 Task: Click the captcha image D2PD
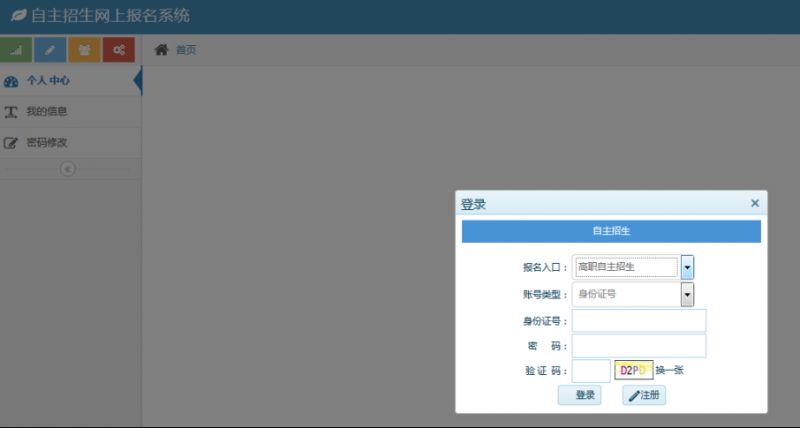pos(634,370)
